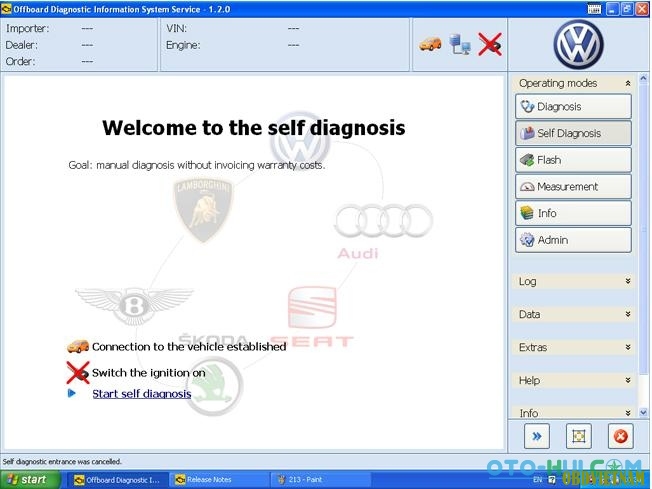Click the full-screen frame icon button

[578, 436]
